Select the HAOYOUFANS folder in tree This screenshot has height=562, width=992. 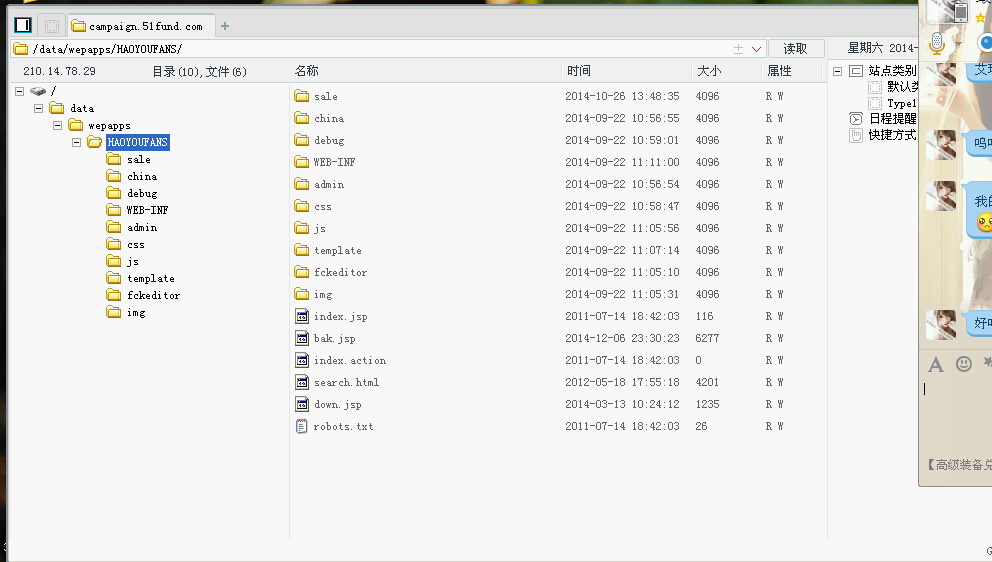[x=137, y=142]
